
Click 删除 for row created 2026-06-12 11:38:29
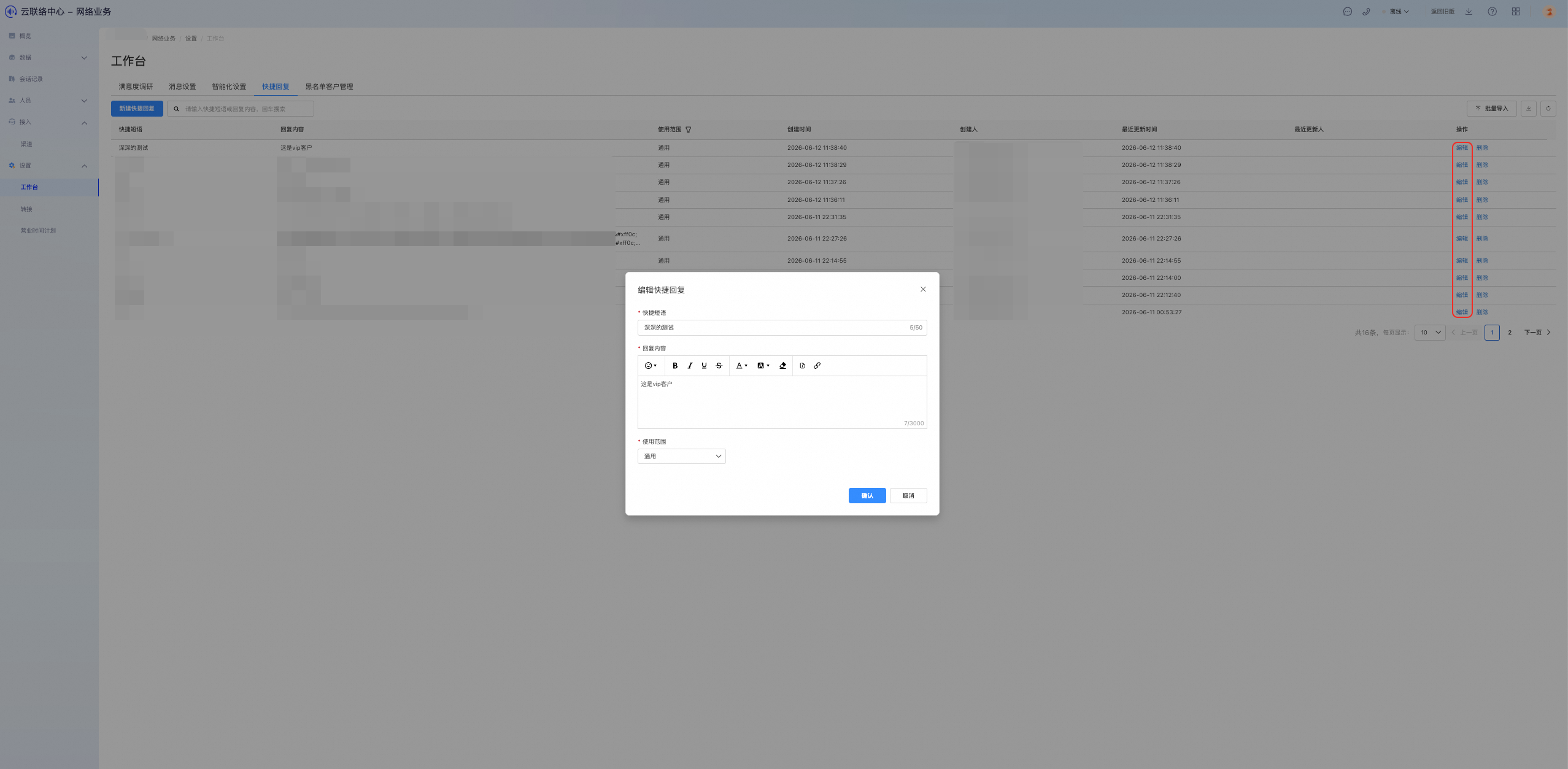click(1482, 165)
